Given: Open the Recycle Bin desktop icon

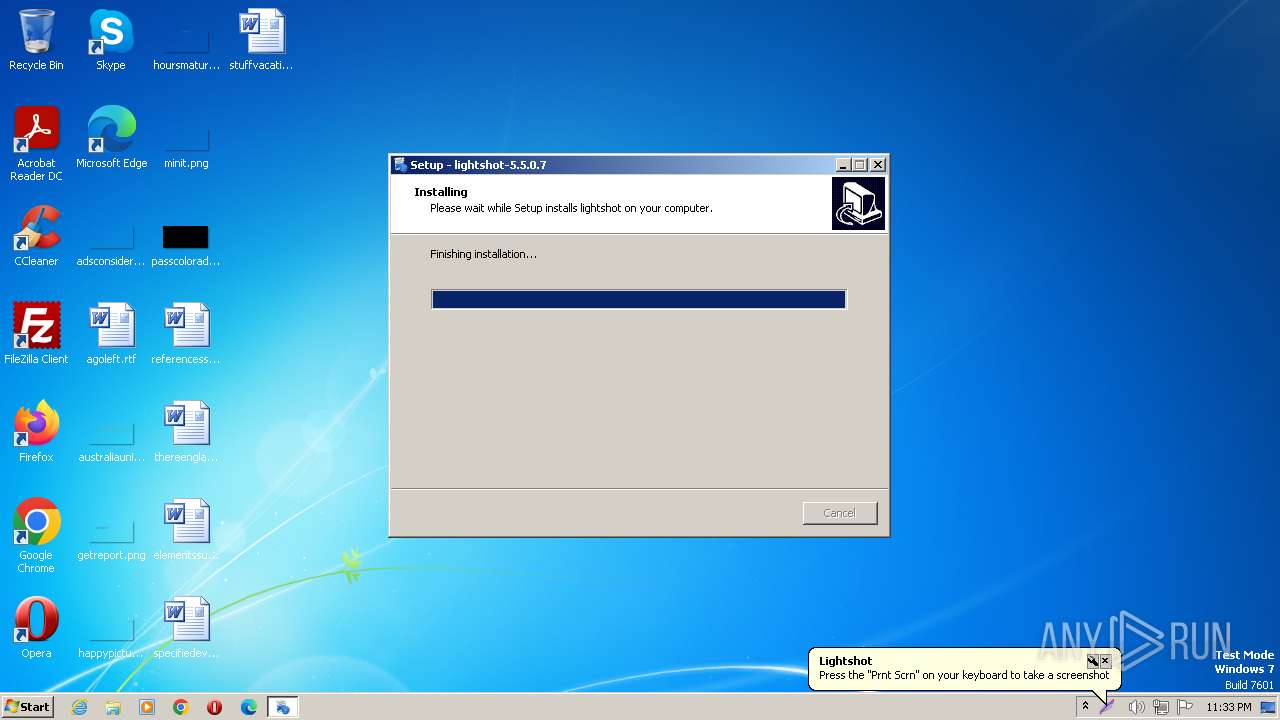Looking at the screenshot, I should click(x=36, y=40).
